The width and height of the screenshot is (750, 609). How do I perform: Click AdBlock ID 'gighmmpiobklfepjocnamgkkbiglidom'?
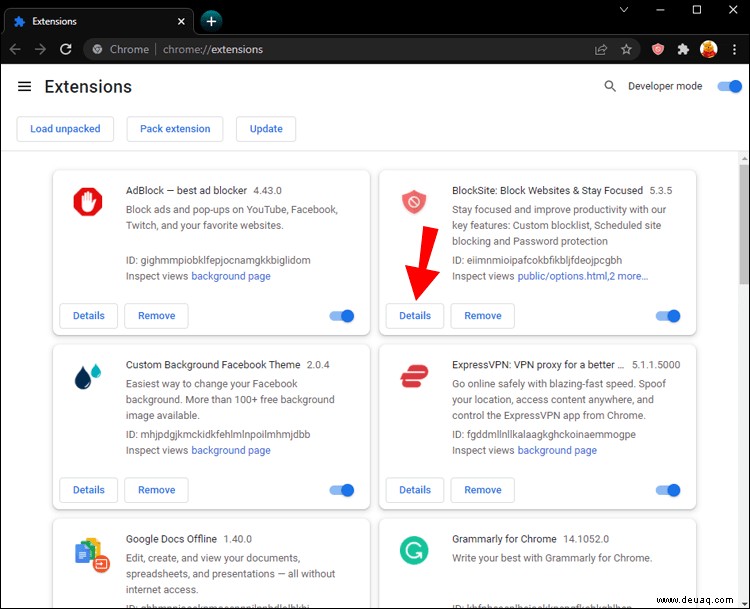click(225, 260)
